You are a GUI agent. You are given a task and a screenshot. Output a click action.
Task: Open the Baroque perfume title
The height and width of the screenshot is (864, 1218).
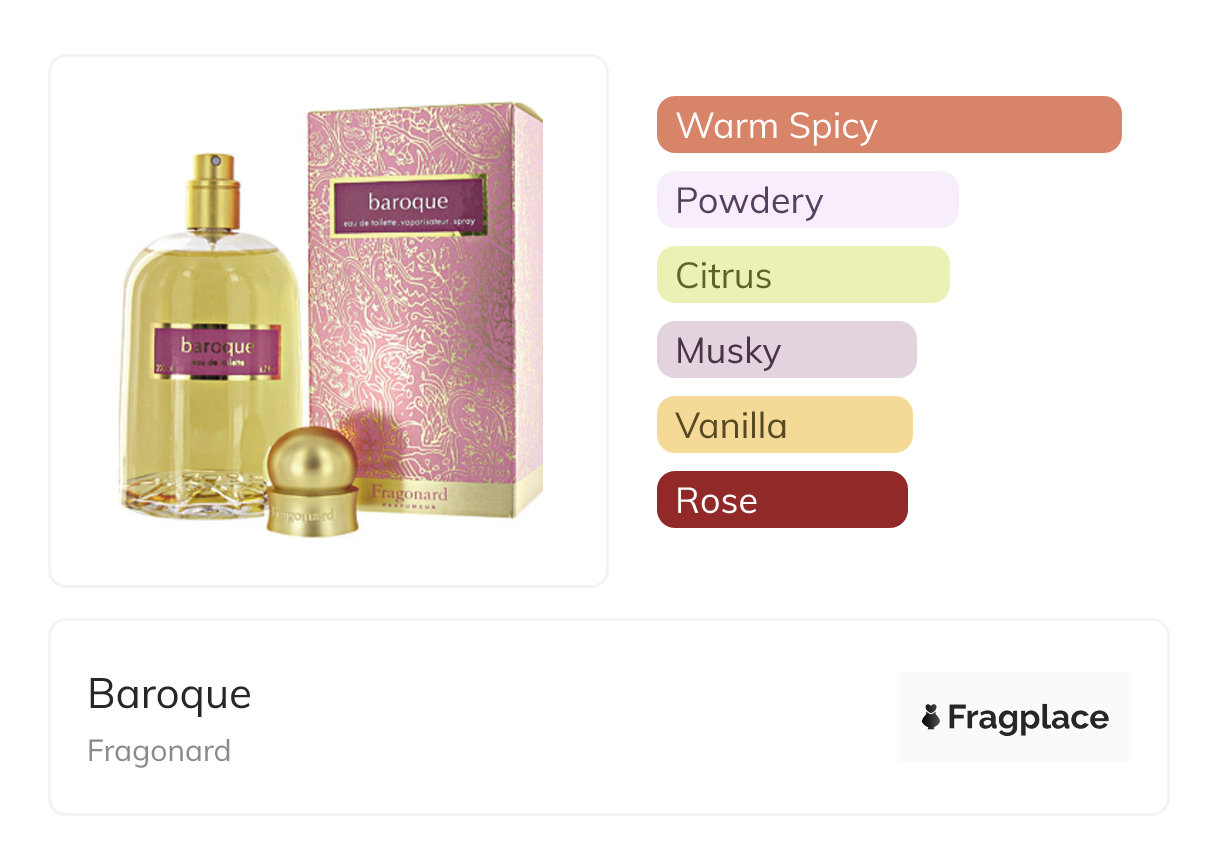coord(170,693)
